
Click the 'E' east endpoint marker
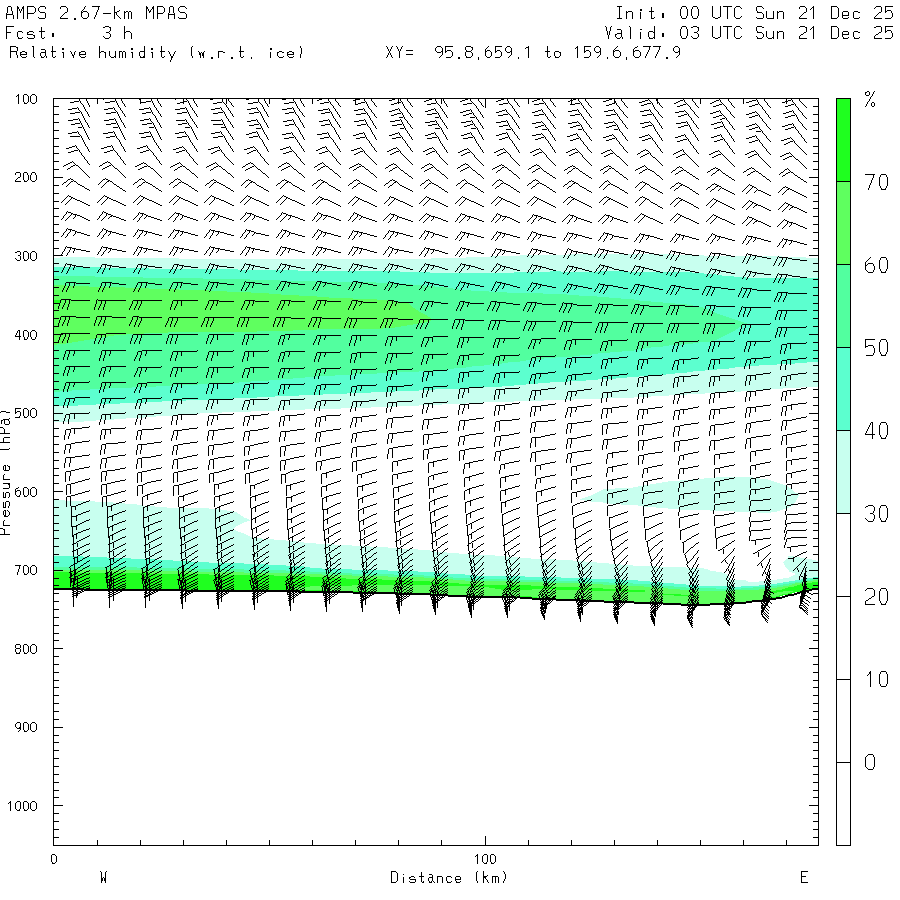pyautogui.click(x=803, y=878)
